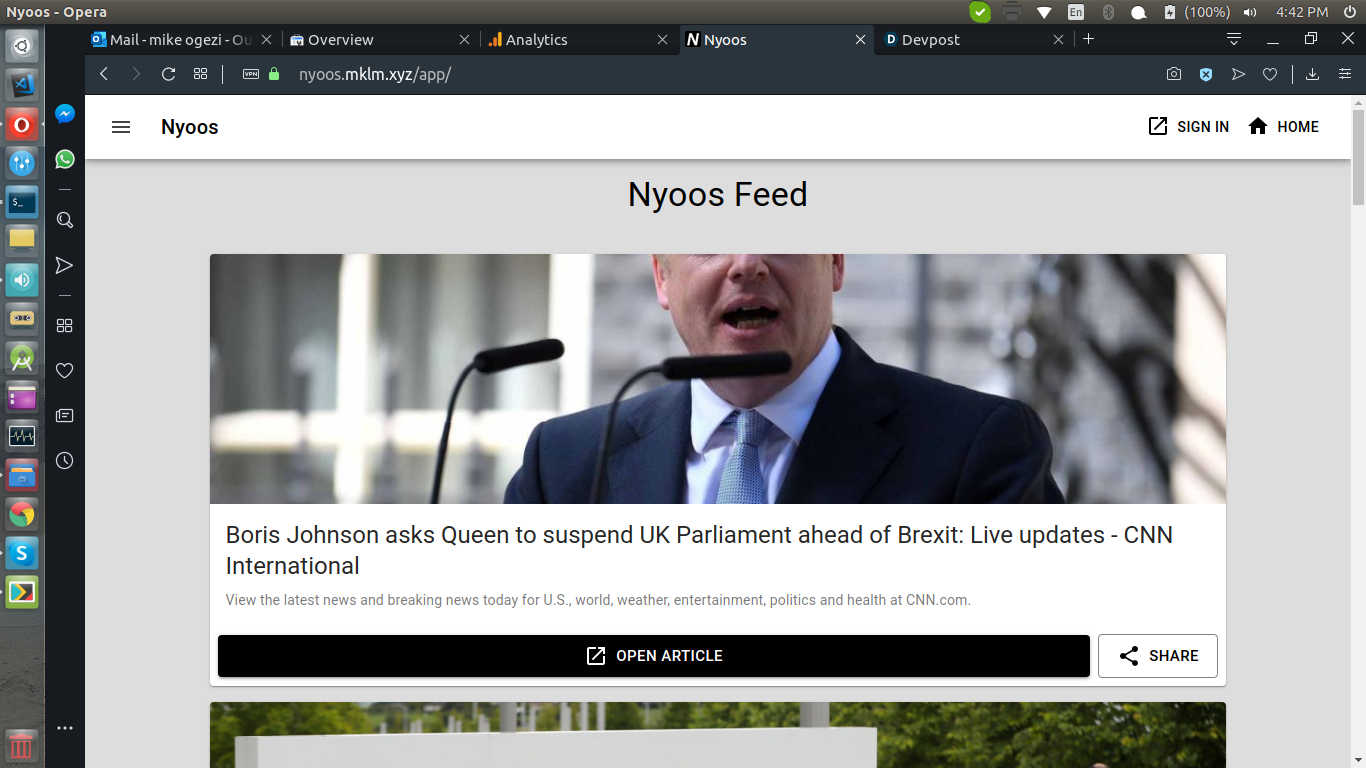Open the battery 100% indicator
The image size is (1366, 768).
1196,12
